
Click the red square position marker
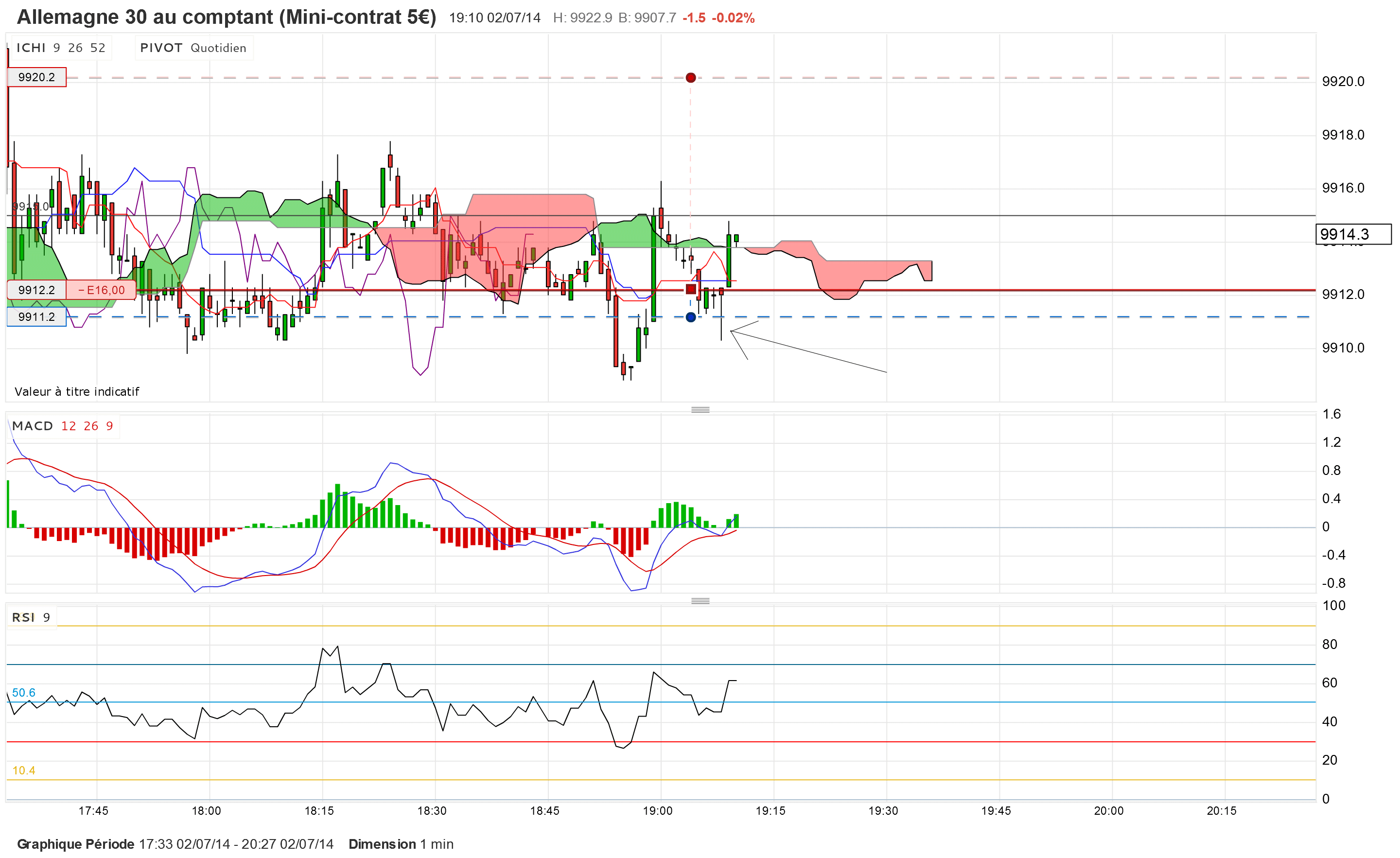[x=690, y=289]
